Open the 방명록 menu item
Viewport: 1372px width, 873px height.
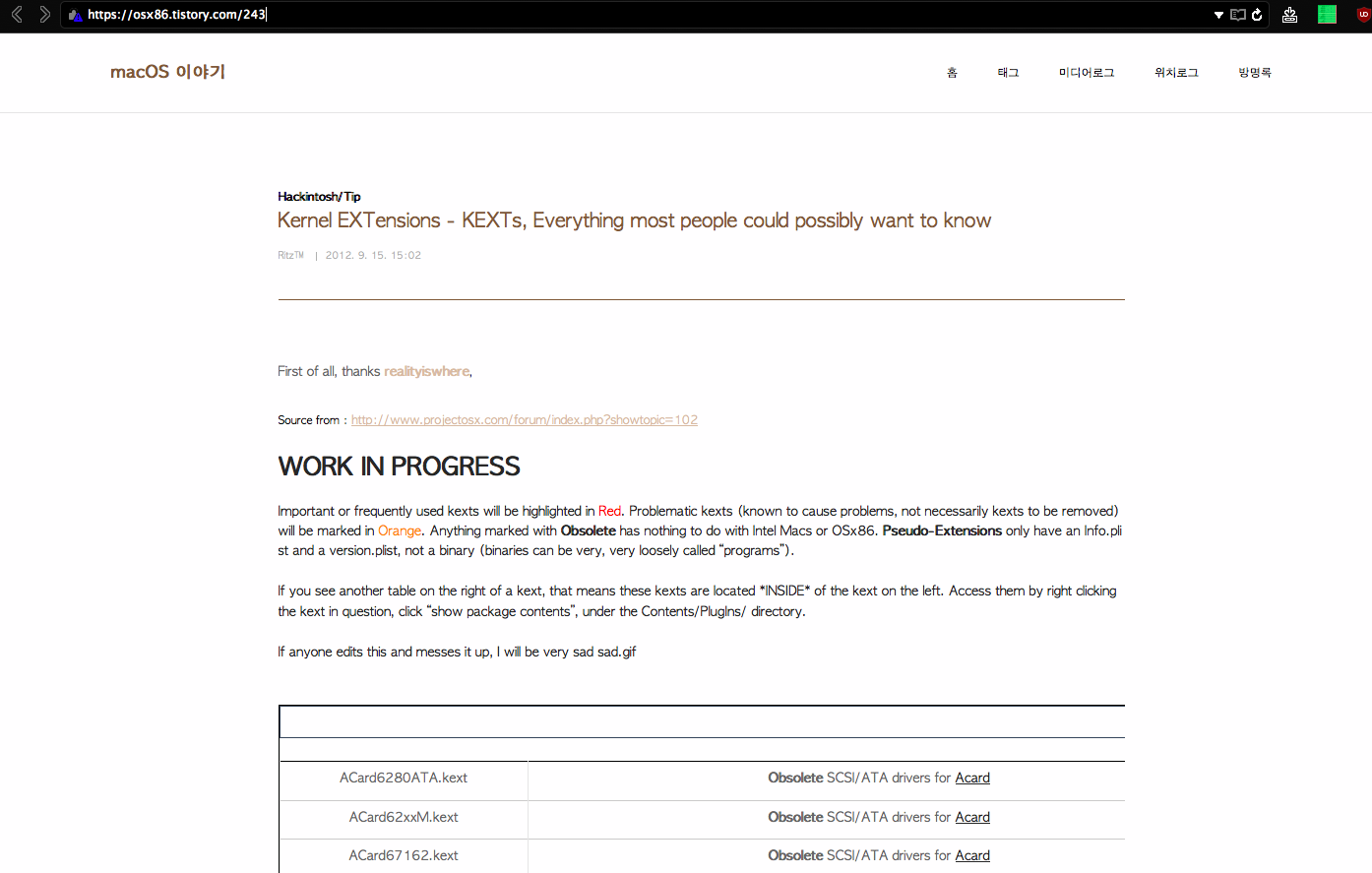(1255, 73)
